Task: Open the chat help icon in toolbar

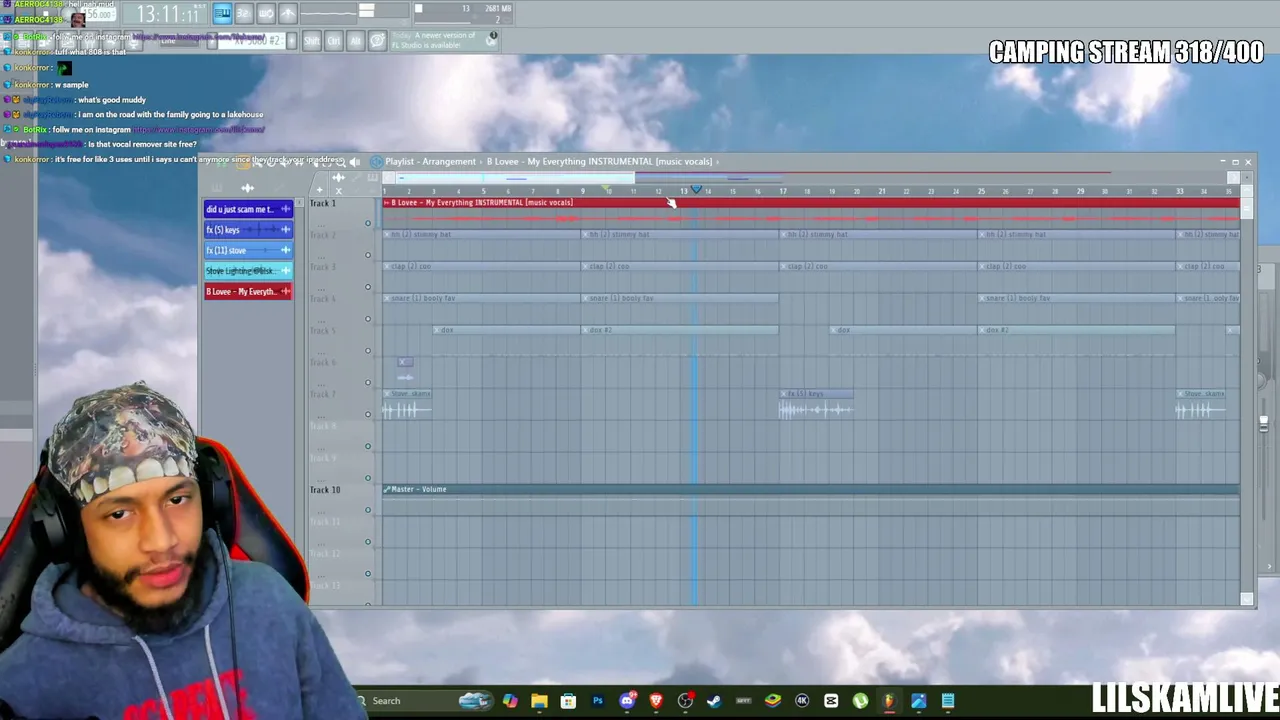Action: 377,40
